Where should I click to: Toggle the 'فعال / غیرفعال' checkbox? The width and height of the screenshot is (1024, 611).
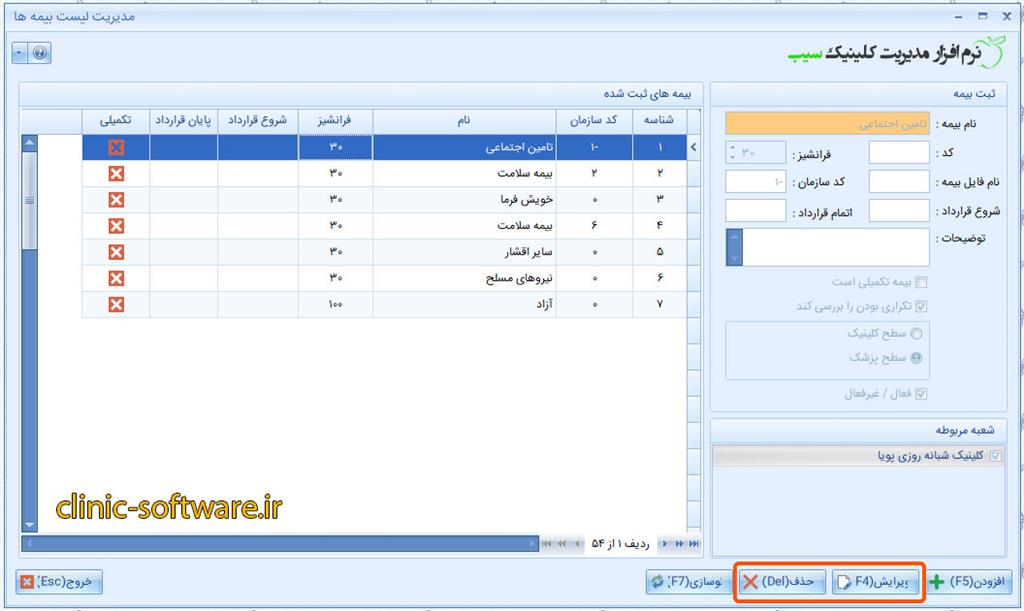pos(921,394)
